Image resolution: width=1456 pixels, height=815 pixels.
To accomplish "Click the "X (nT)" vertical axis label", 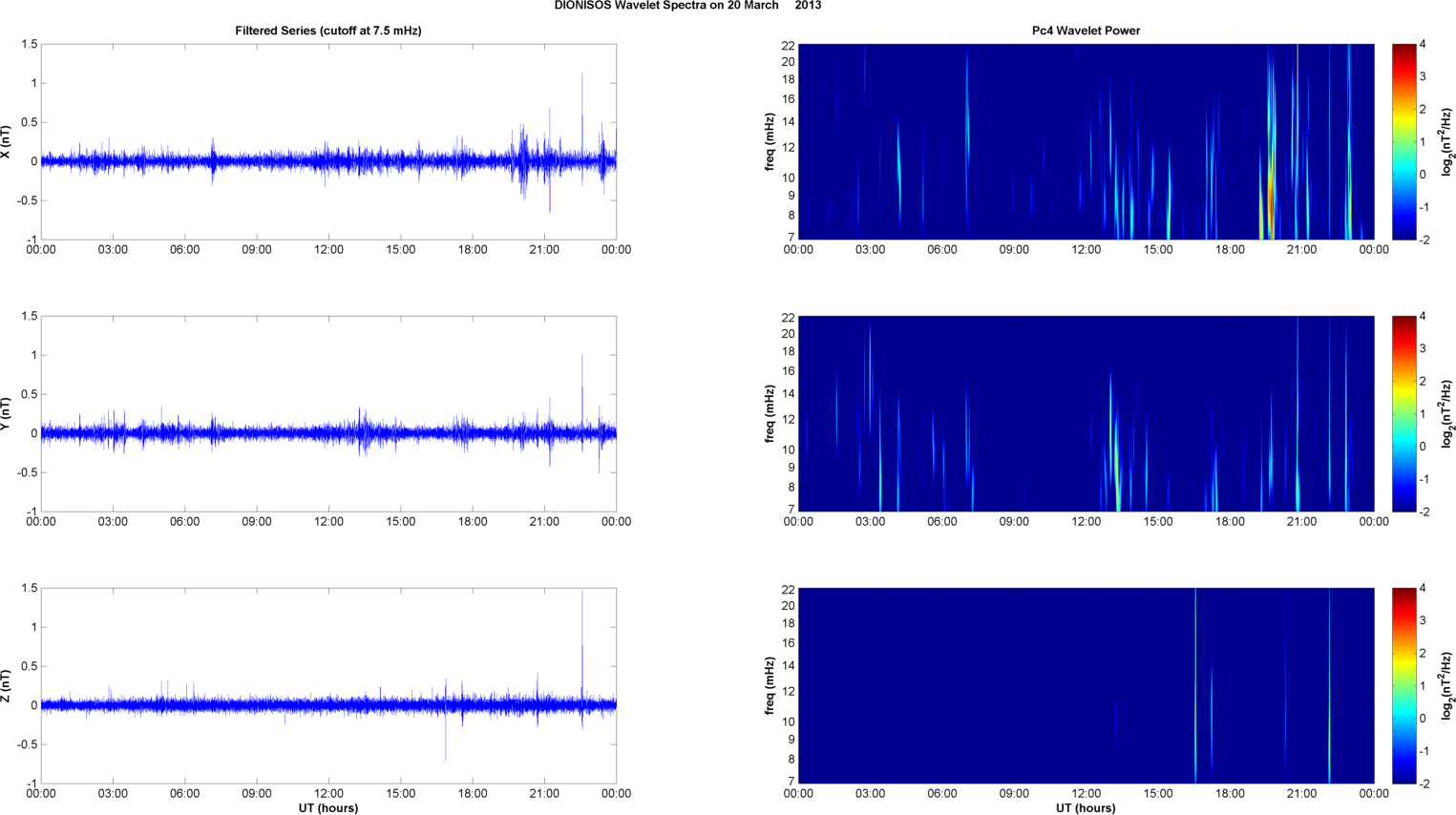I will coord(7,142).
